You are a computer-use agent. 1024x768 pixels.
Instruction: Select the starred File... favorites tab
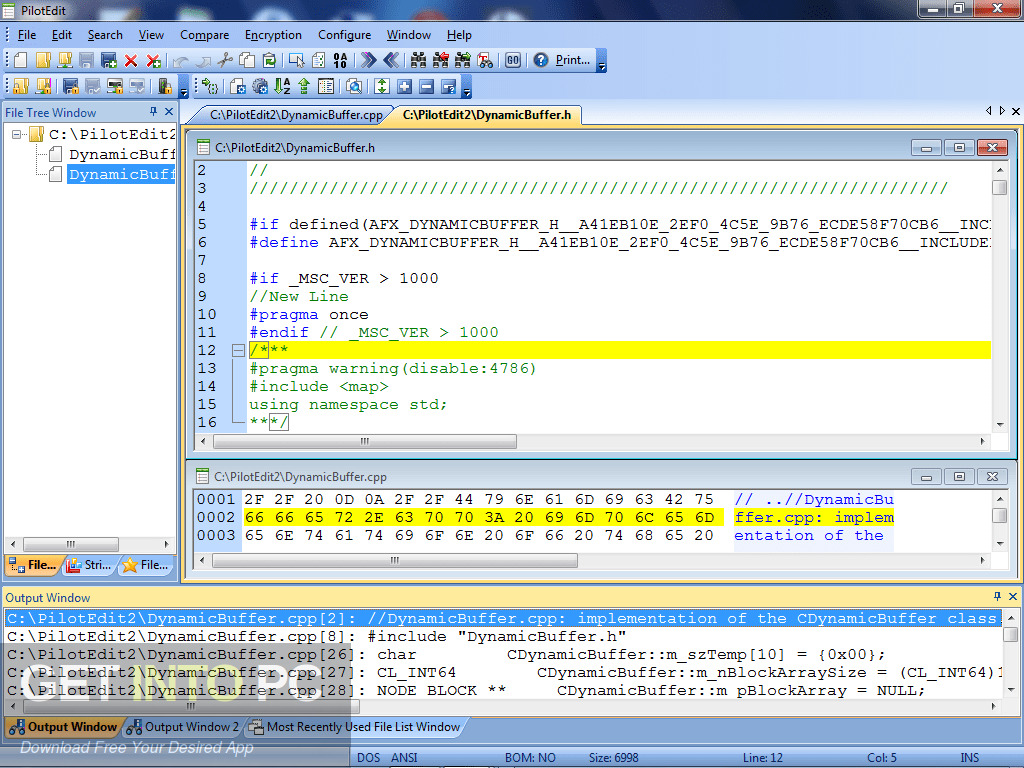coord(148,565)
